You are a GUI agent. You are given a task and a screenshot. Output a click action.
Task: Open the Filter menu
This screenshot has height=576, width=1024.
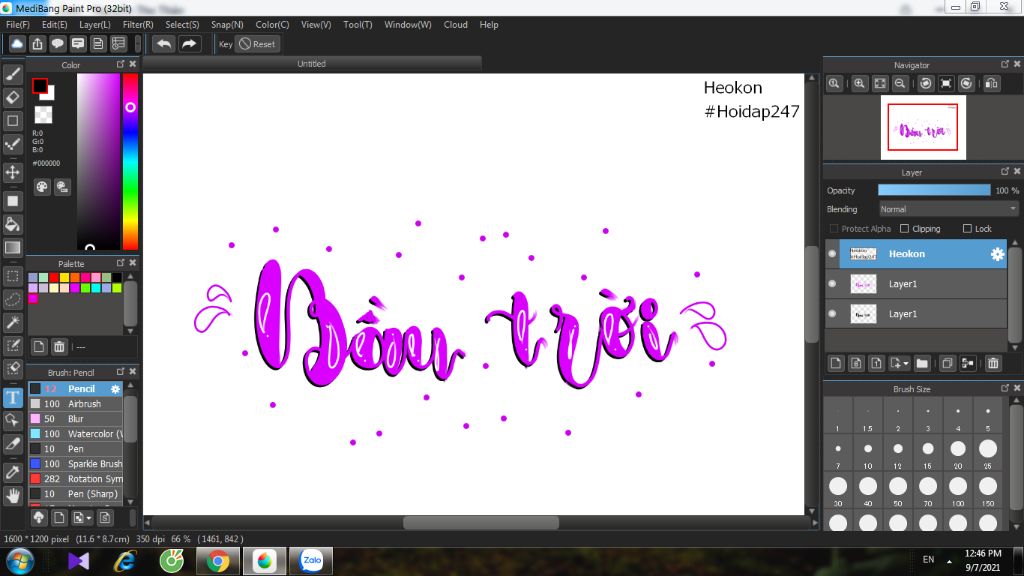pyautogui.click(x=138, y=25)
